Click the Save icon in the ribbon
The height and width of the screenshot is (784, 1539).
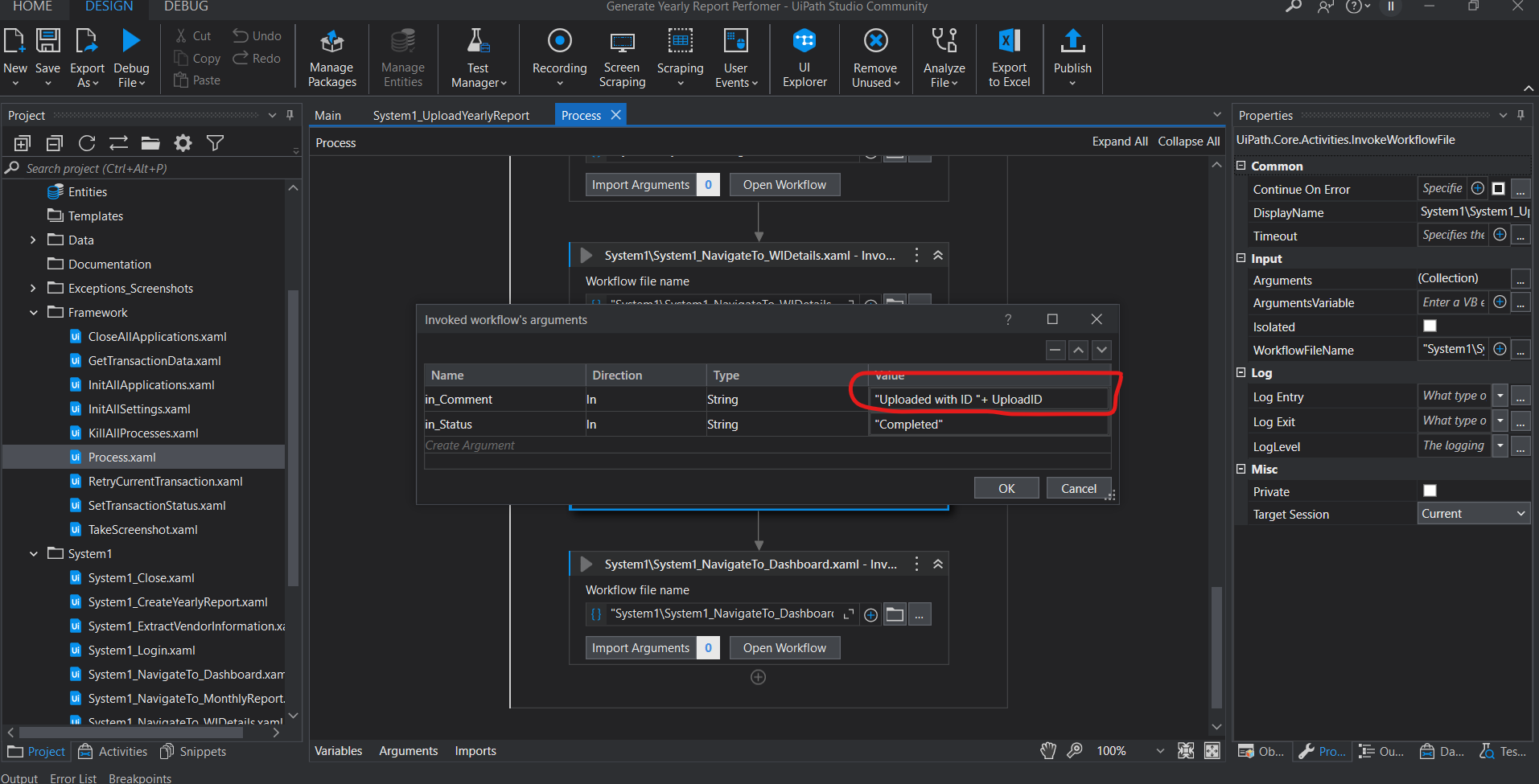coord(47,40)
